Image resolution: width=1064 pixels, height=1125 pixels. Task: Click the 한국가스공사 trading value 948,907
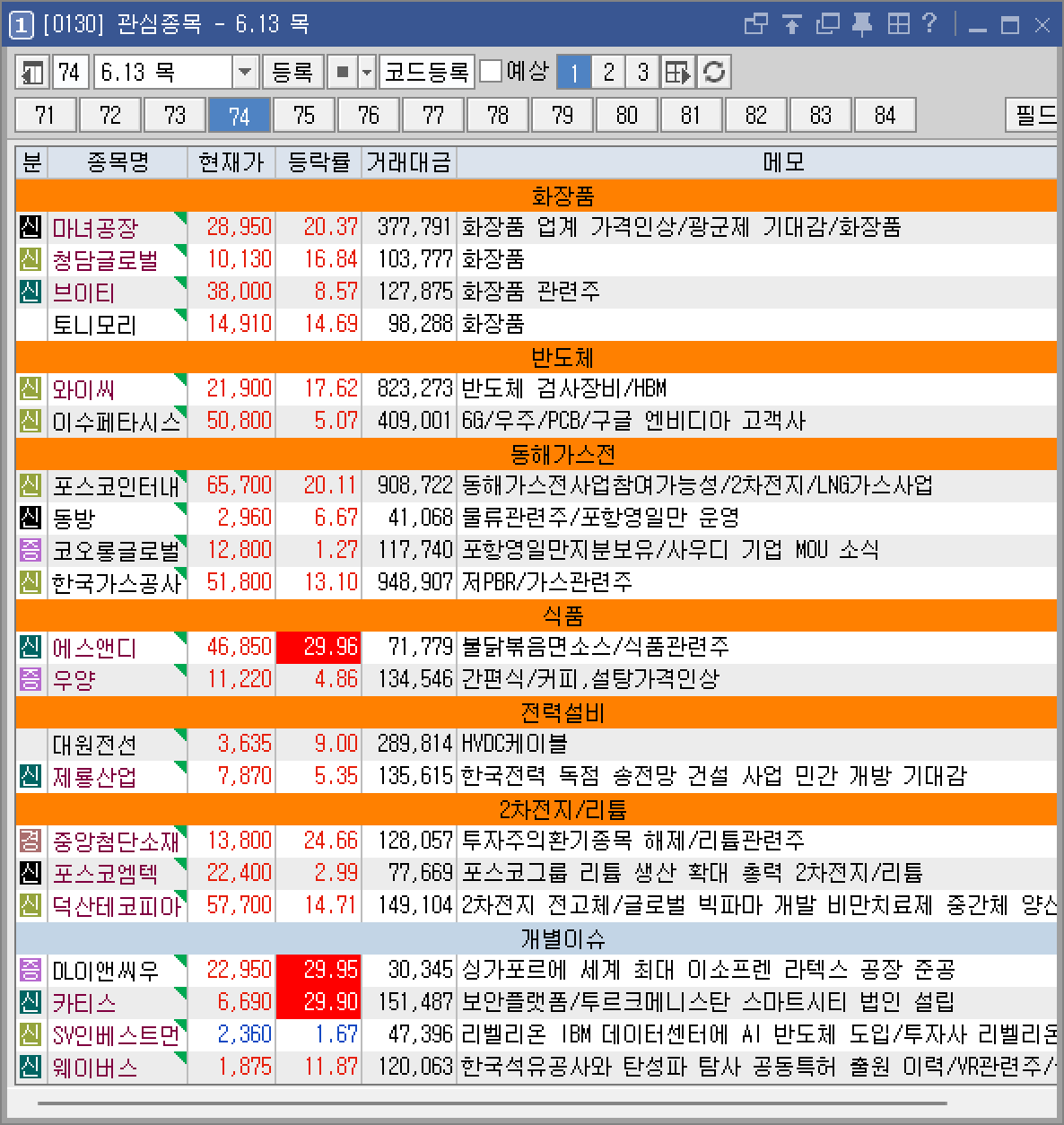(x=414, y=582)
